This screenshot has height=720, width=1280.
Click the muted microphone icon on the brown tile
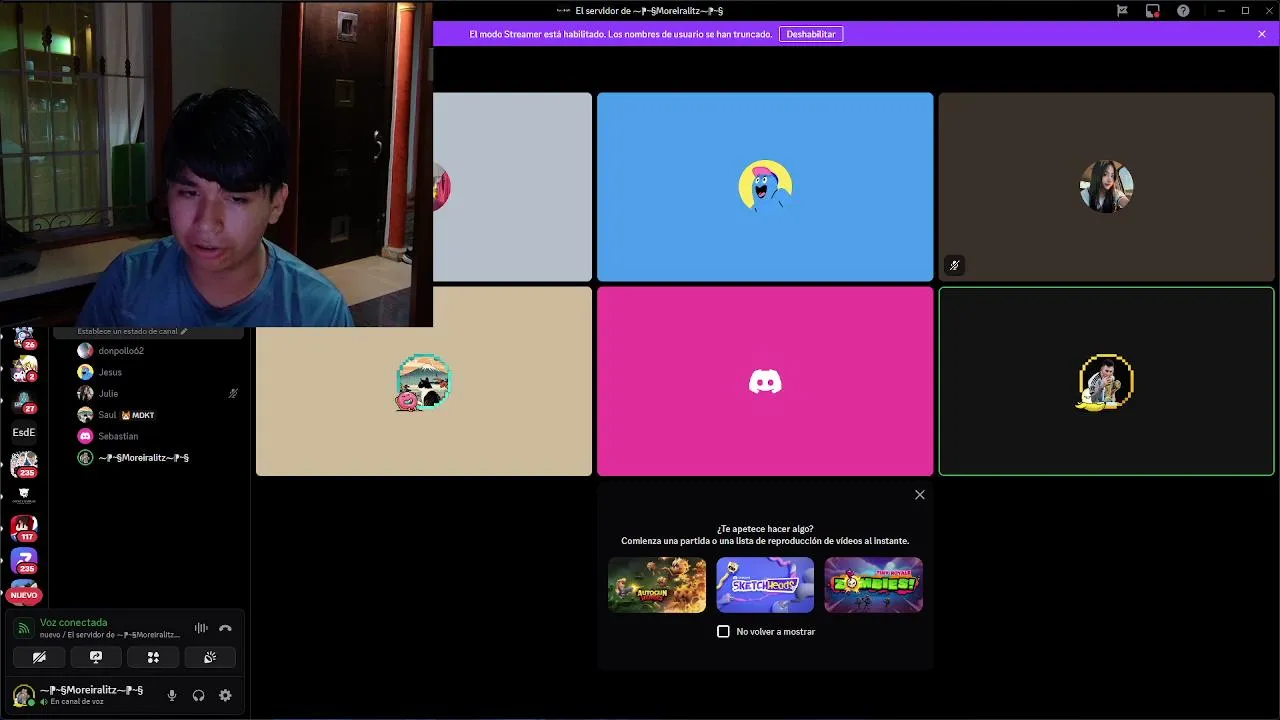(954, 266)
